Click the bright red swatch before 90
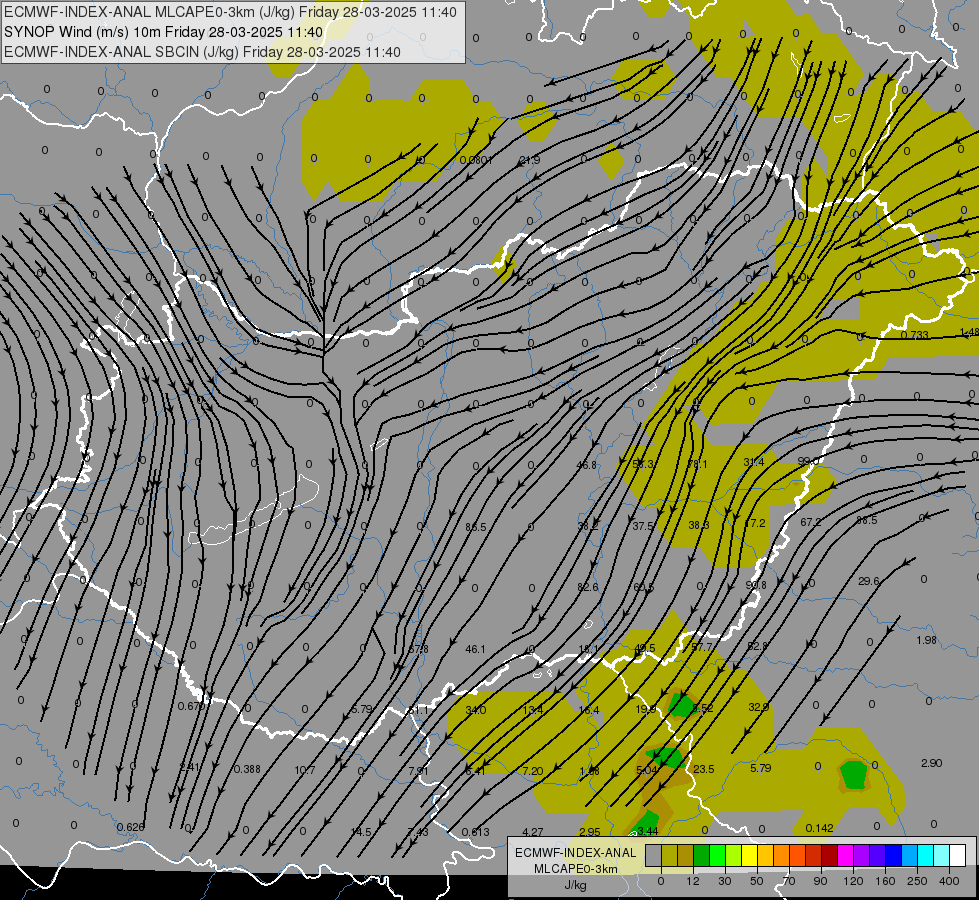 [x=814, y=855]
